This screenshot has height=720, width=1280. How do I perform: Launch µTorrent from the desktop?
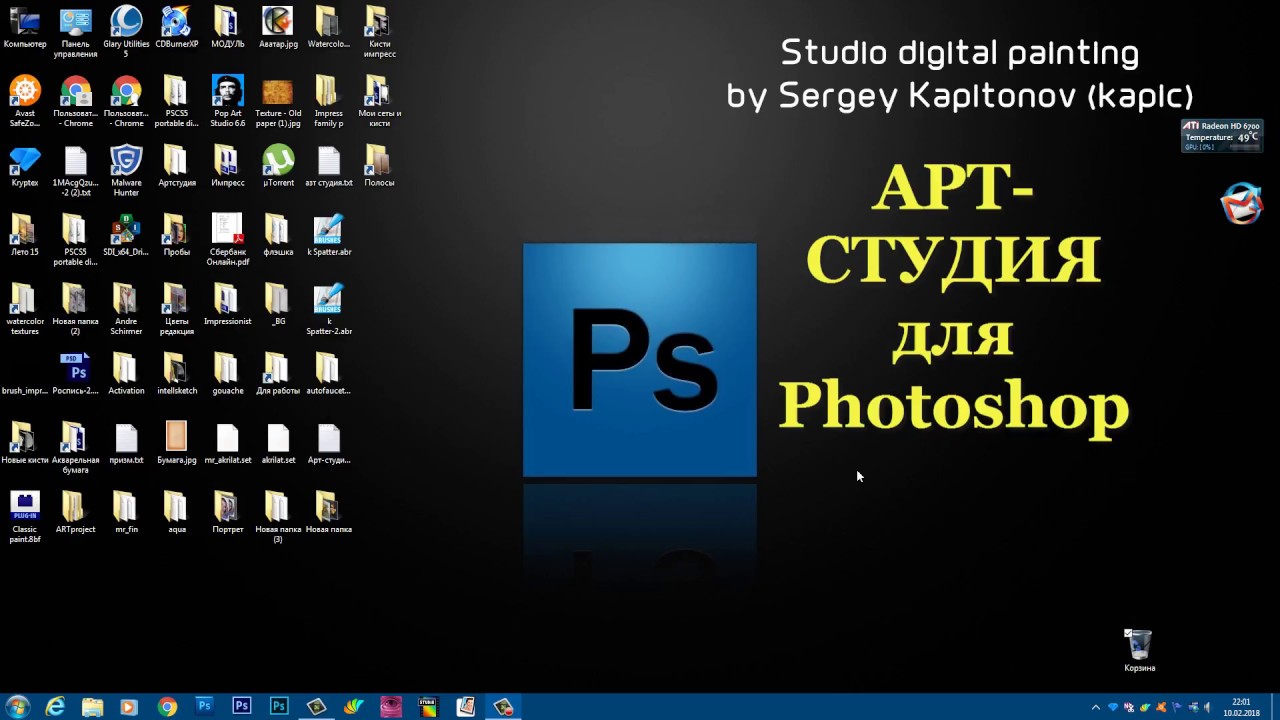pyautogui.click(x=278, y=166)
